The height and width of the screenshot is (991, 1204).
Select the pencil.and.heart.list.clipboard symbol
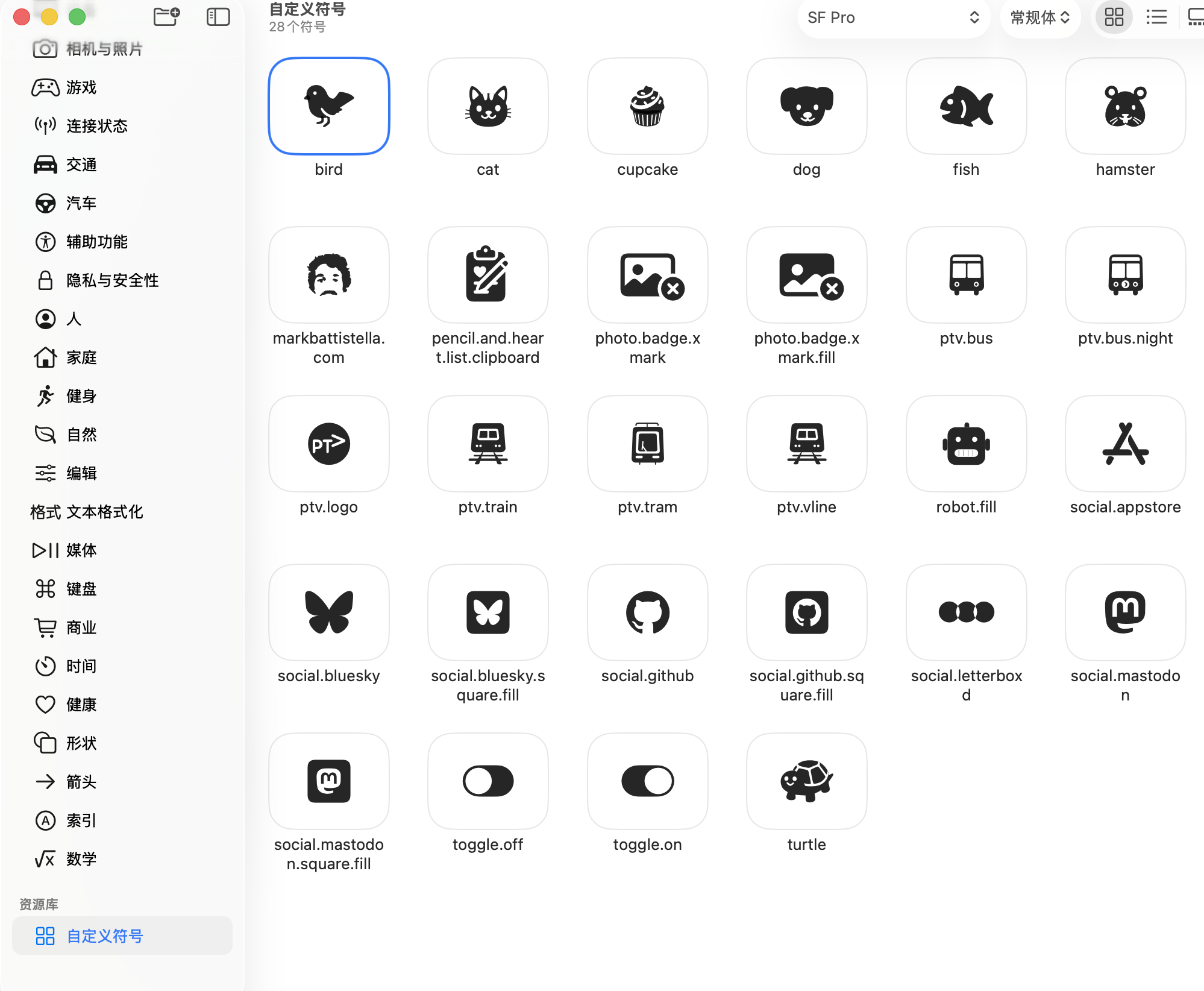point(488,275)
